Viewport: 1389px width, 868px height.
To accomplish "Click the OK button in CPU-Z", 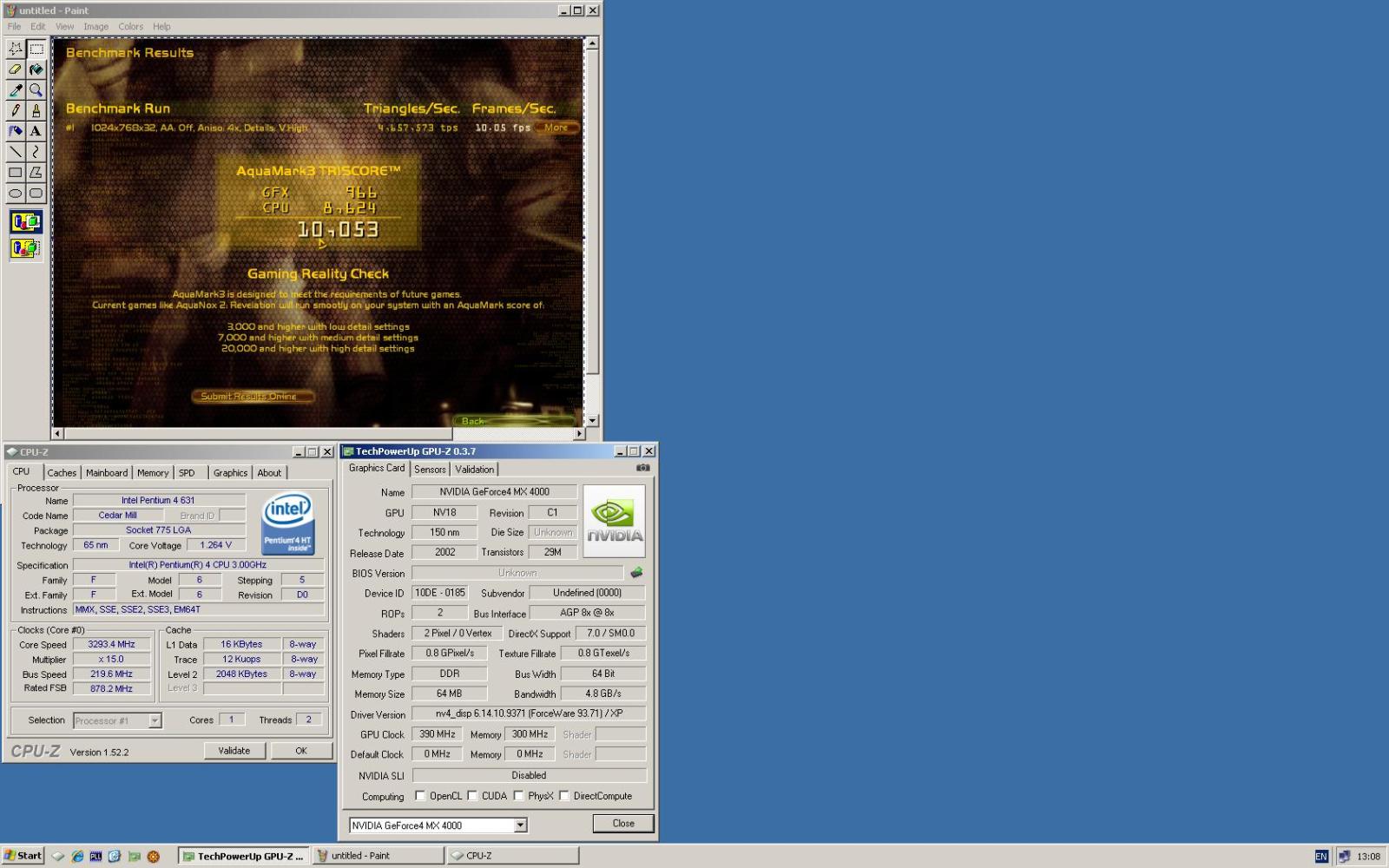I will (x=301, y=751).
